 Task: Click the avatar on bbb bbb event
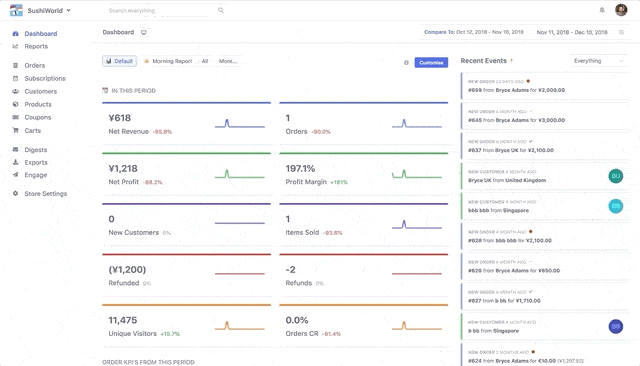[616, 206]
